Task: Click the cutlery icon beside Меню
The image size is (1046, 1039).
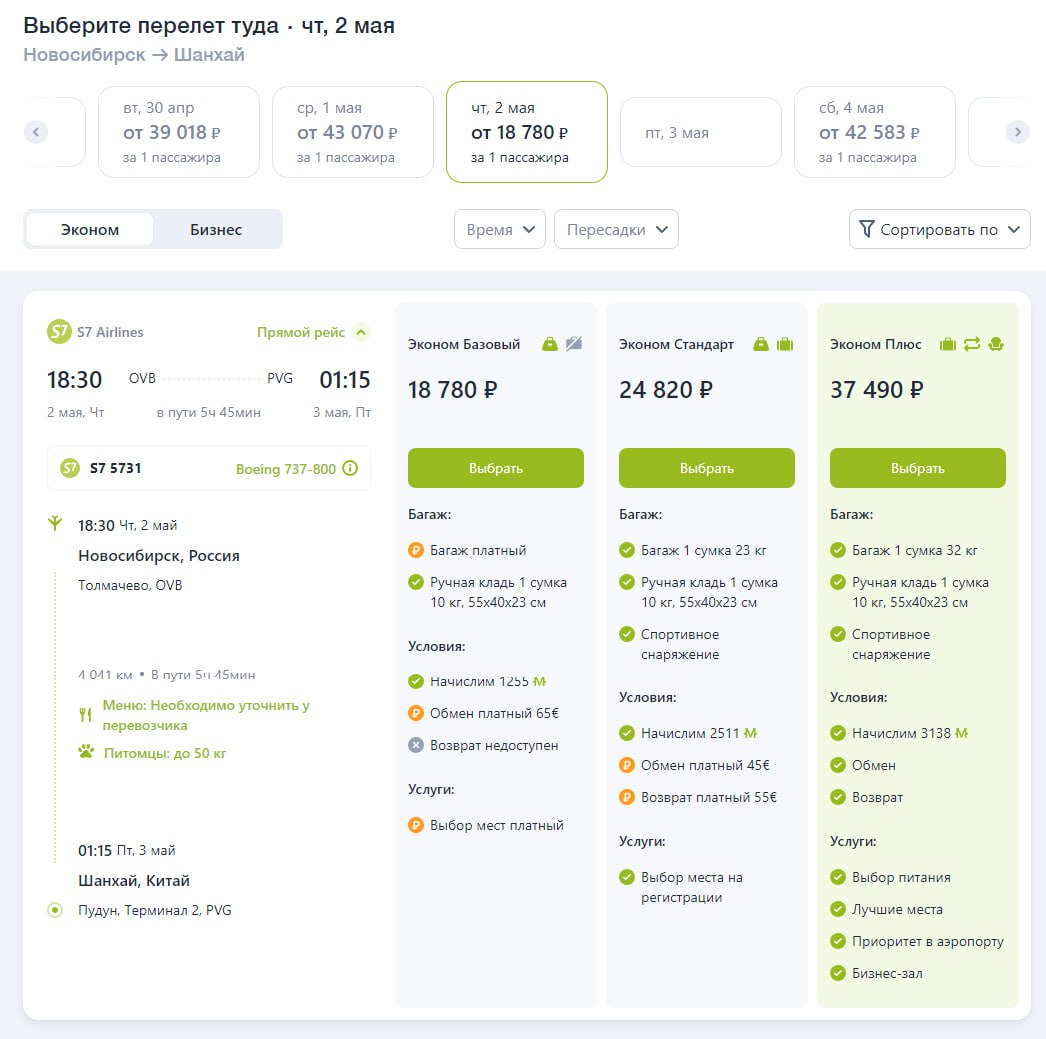Action: (86, 715)
